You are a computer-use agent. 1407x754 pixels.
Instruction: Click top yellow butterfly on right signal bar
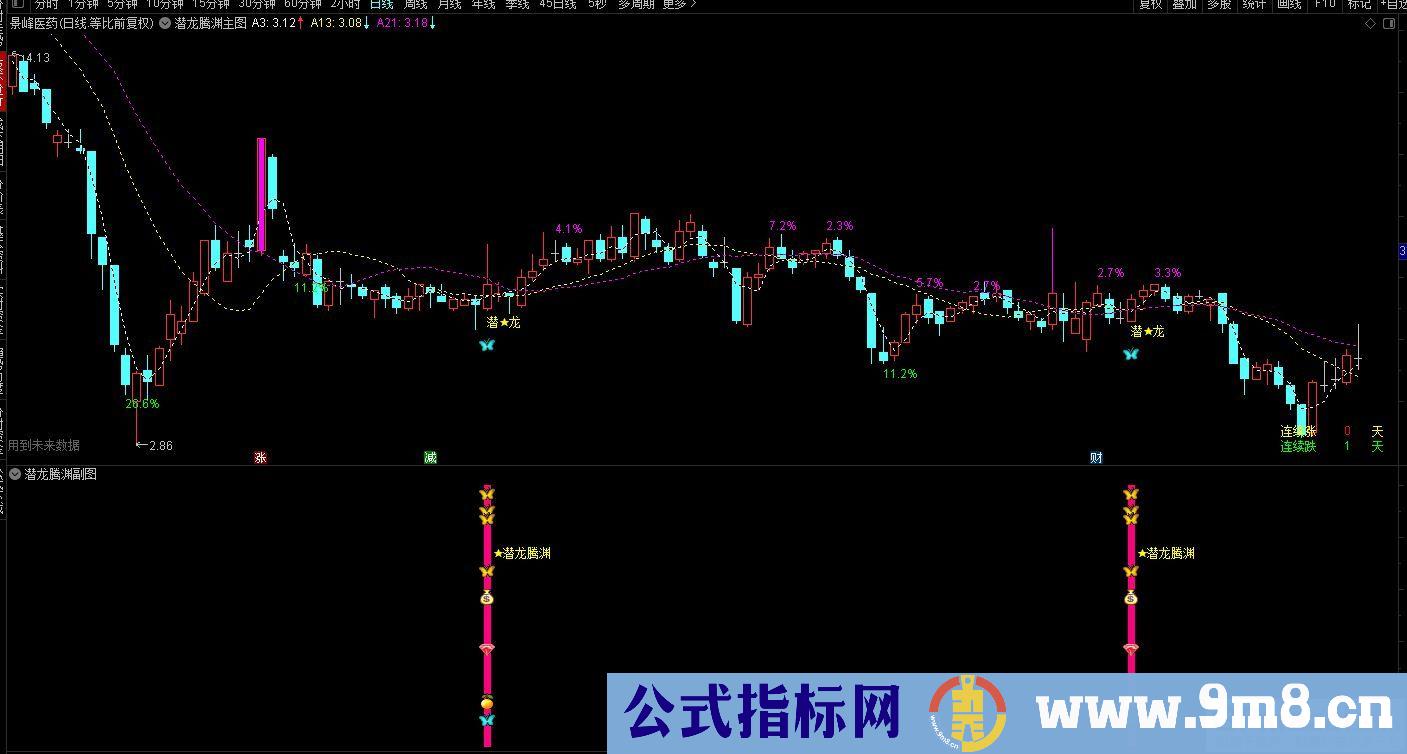[1131, 494]
